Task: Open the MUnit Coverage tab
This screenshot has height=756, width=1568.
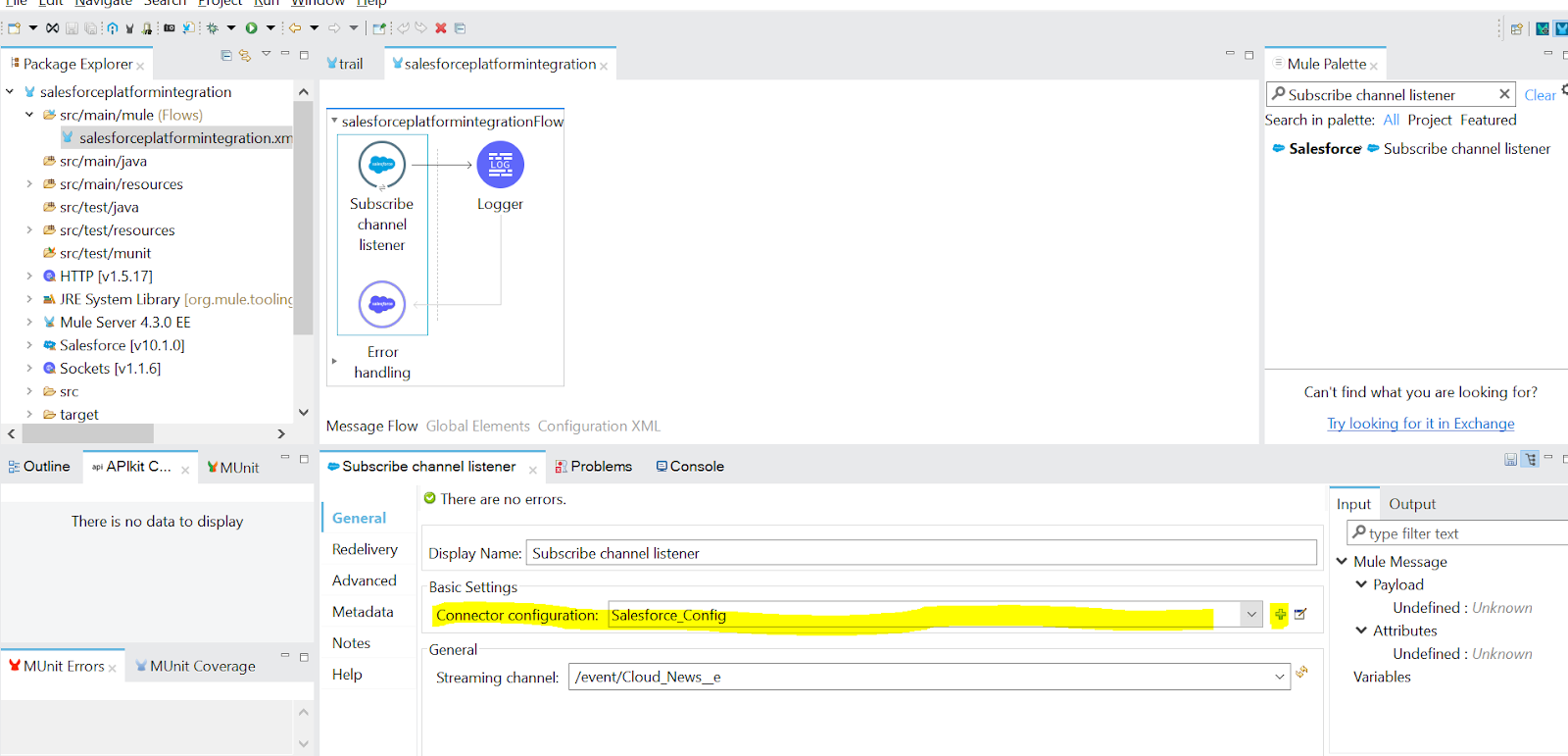Action: [196, 666]
